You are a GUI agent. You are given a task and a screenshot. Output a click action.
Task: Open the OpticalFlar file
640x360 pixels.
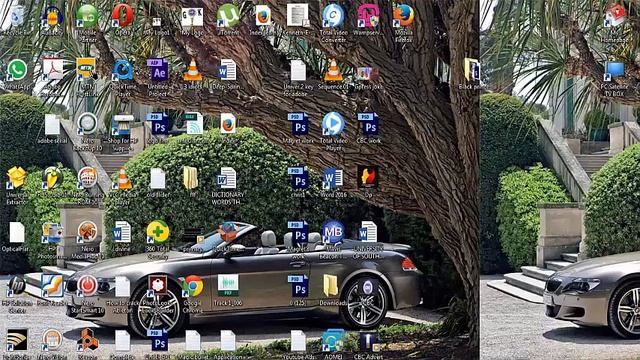pyautogui.click(x=17, y=233)
